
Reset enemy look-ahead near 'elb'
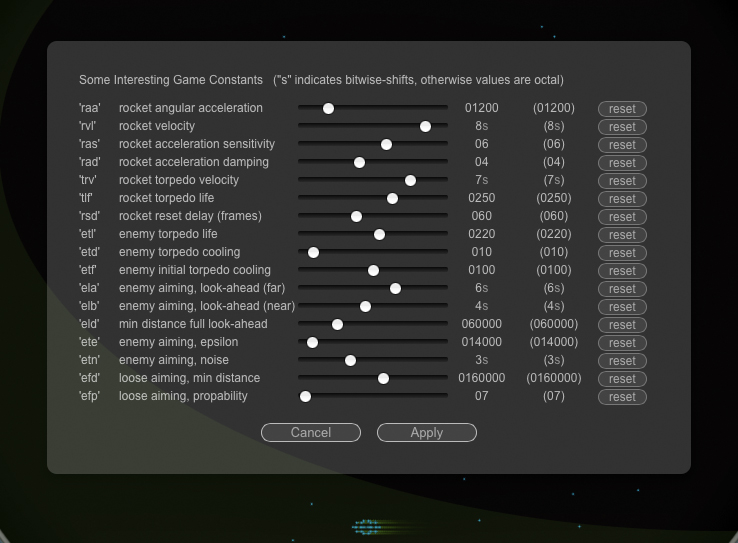click(x=622, y=307)
